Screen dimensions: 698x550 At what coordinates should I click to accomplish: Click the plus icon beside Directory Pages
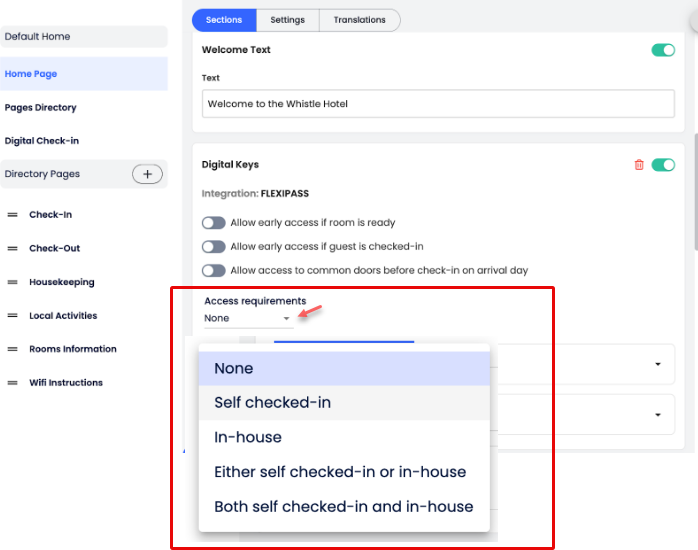pyautogui.click(x=147, y=174)
